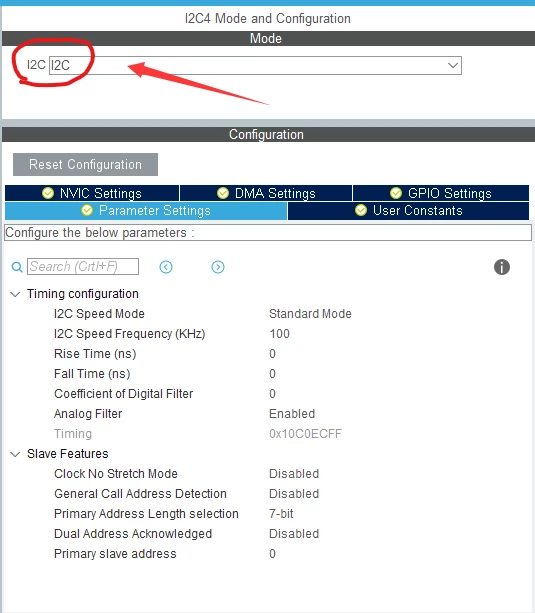
Task: Edit the Rise Time (ns) value
Action: (272, 354)
